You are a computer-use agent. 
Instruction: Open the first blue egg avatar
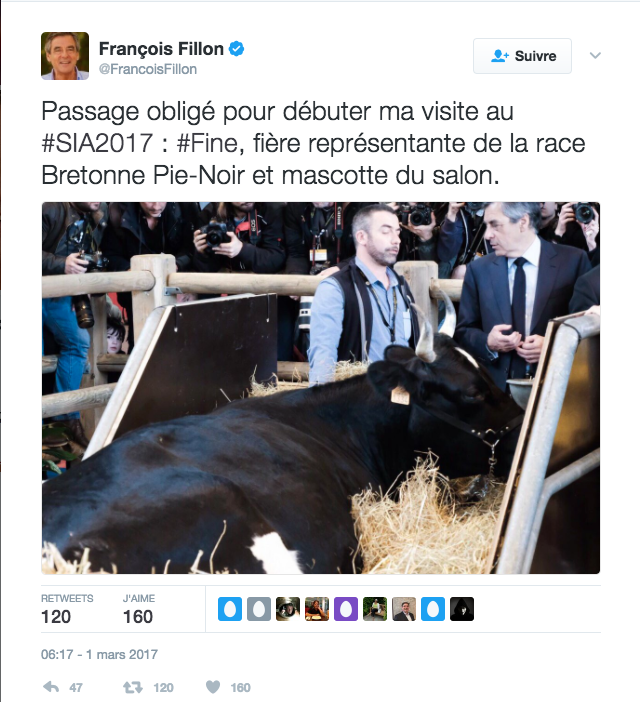tap(230, 609)
